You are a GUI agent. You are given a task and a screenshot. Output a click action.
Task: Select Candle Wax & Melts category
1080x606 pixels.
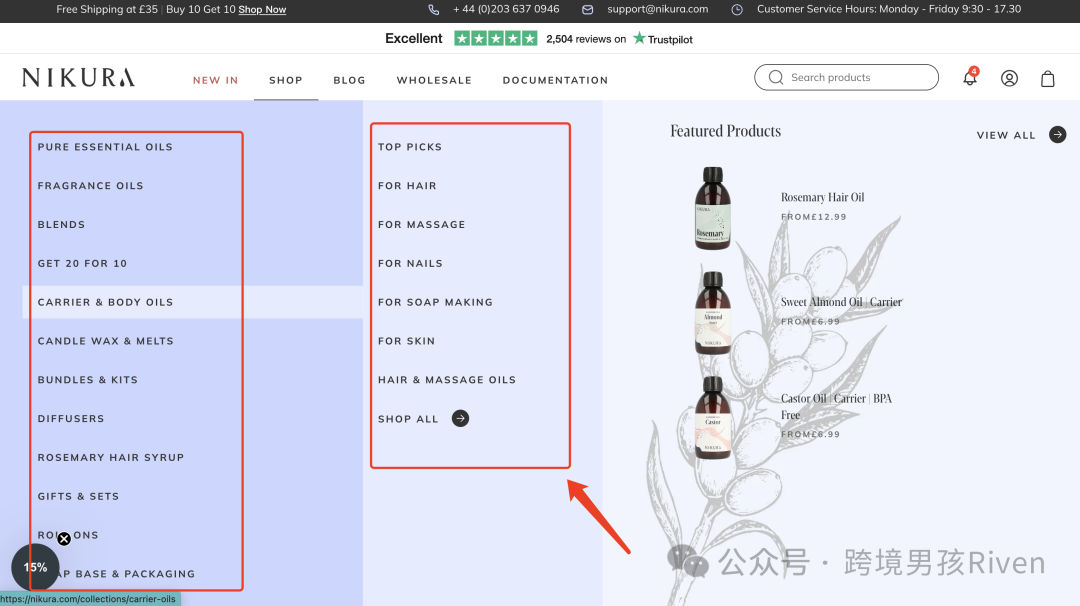(x=105, y=341)
